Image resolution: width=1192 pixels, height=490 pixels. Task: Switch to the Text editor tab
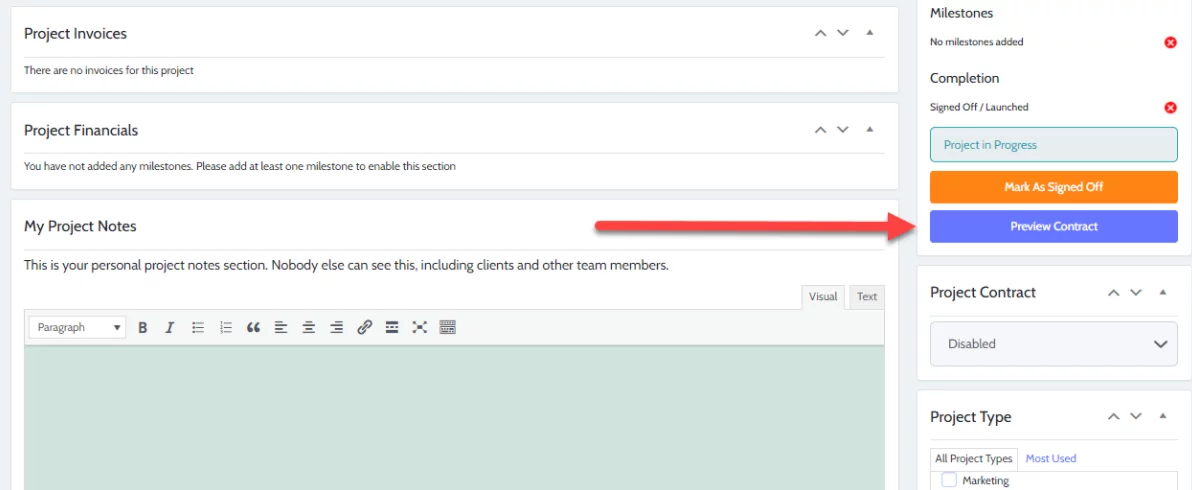pyautogui.click(x=867, y=297)
